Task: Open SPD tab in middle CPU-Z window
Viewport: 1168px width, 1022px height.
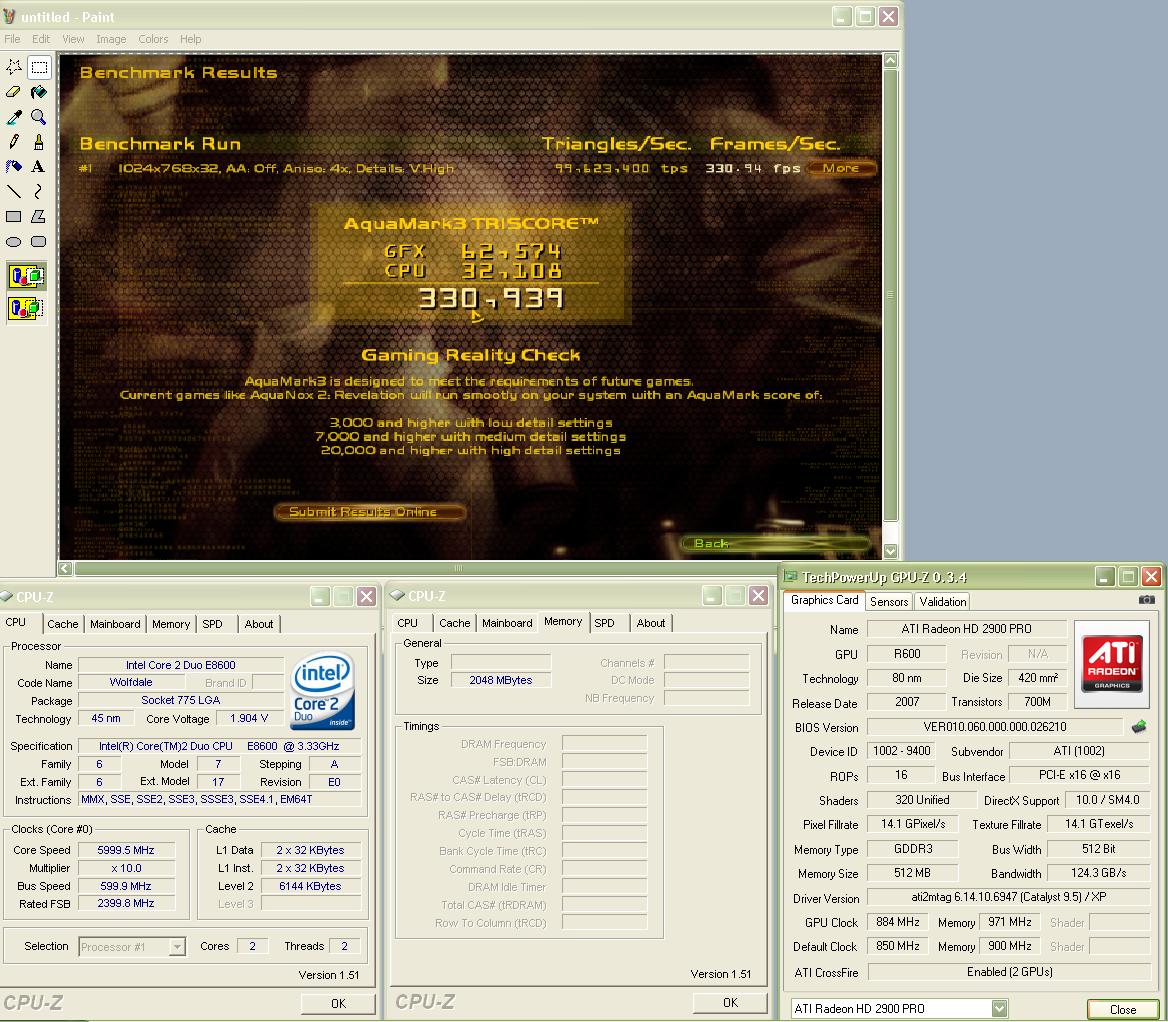Action: coord(604,623)
